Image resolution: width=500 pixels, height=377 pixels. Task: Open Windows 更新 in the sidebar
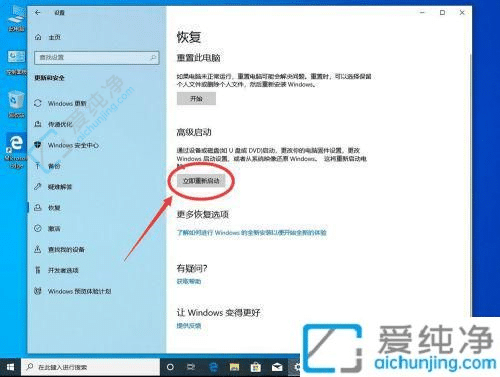[x=61, y=104]
